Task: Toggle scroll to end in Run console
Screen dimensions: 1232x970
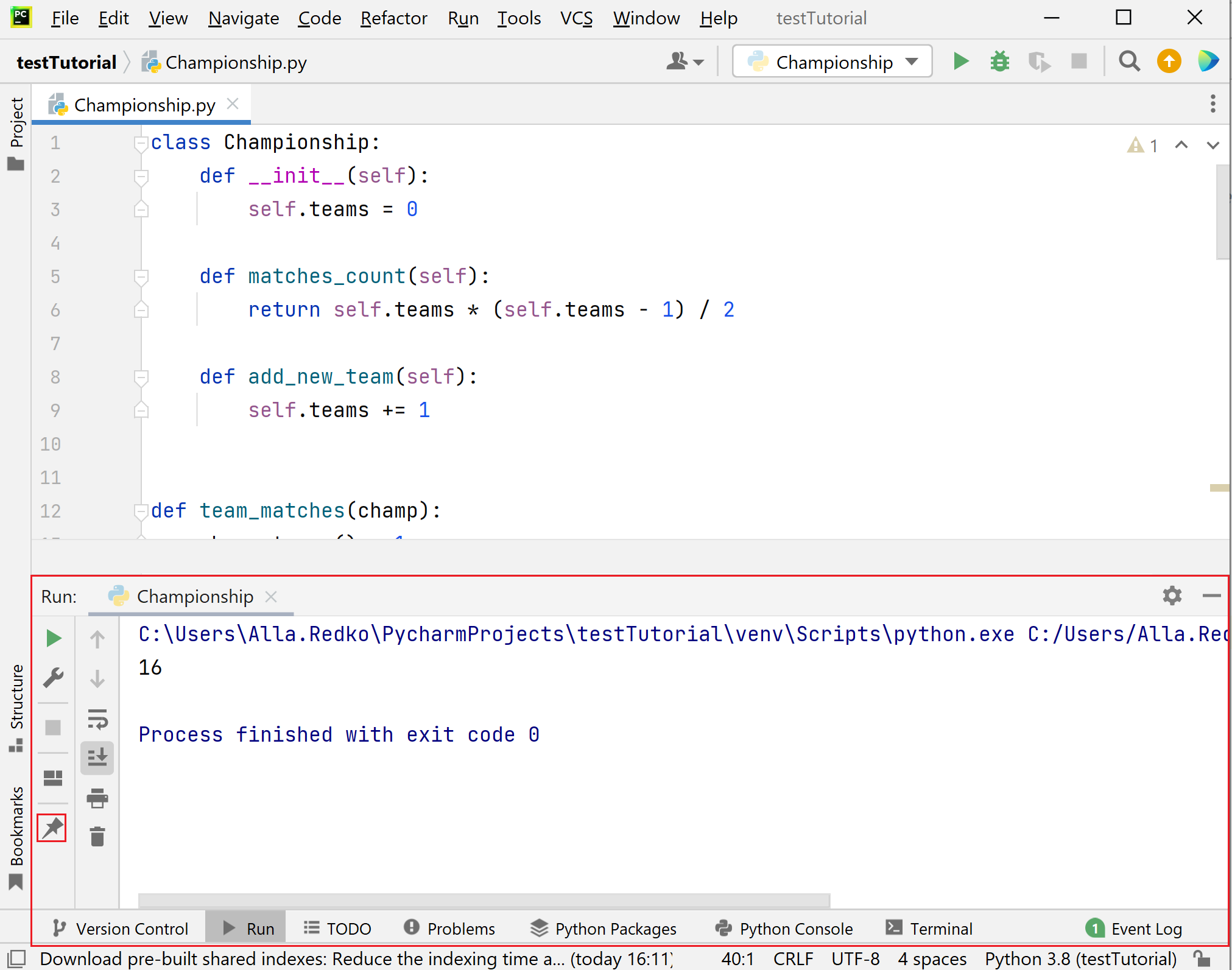Action: coord(97,758)
